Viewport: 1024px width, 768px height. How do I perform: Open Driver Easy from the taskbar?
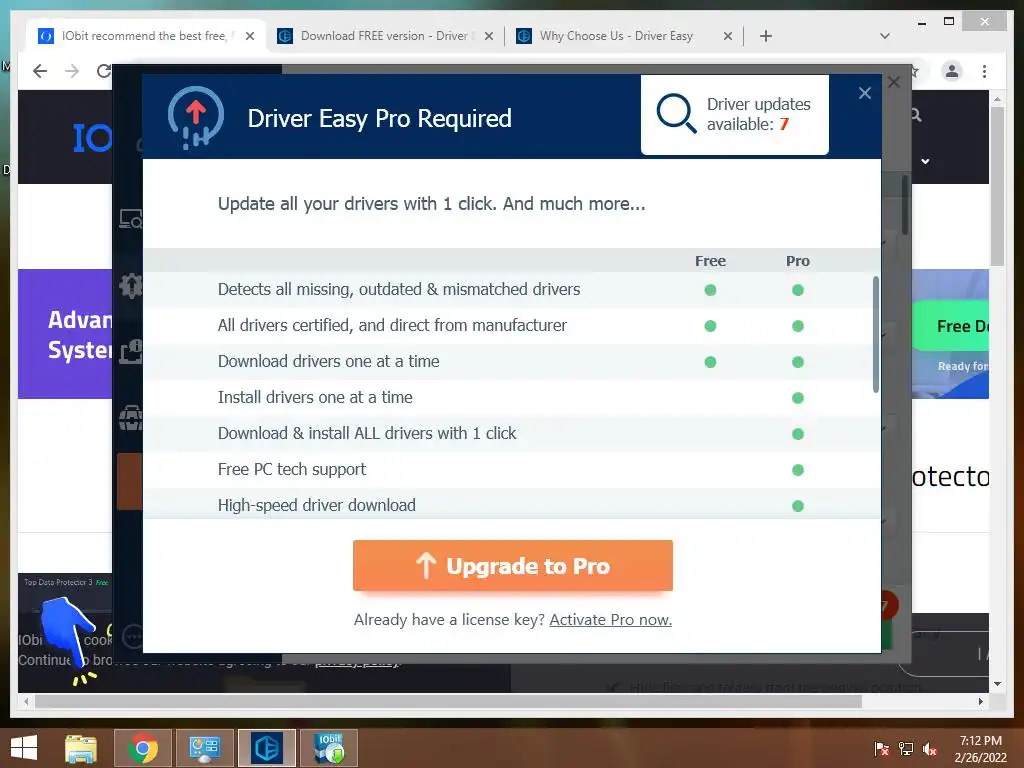(x=266, y=748)
